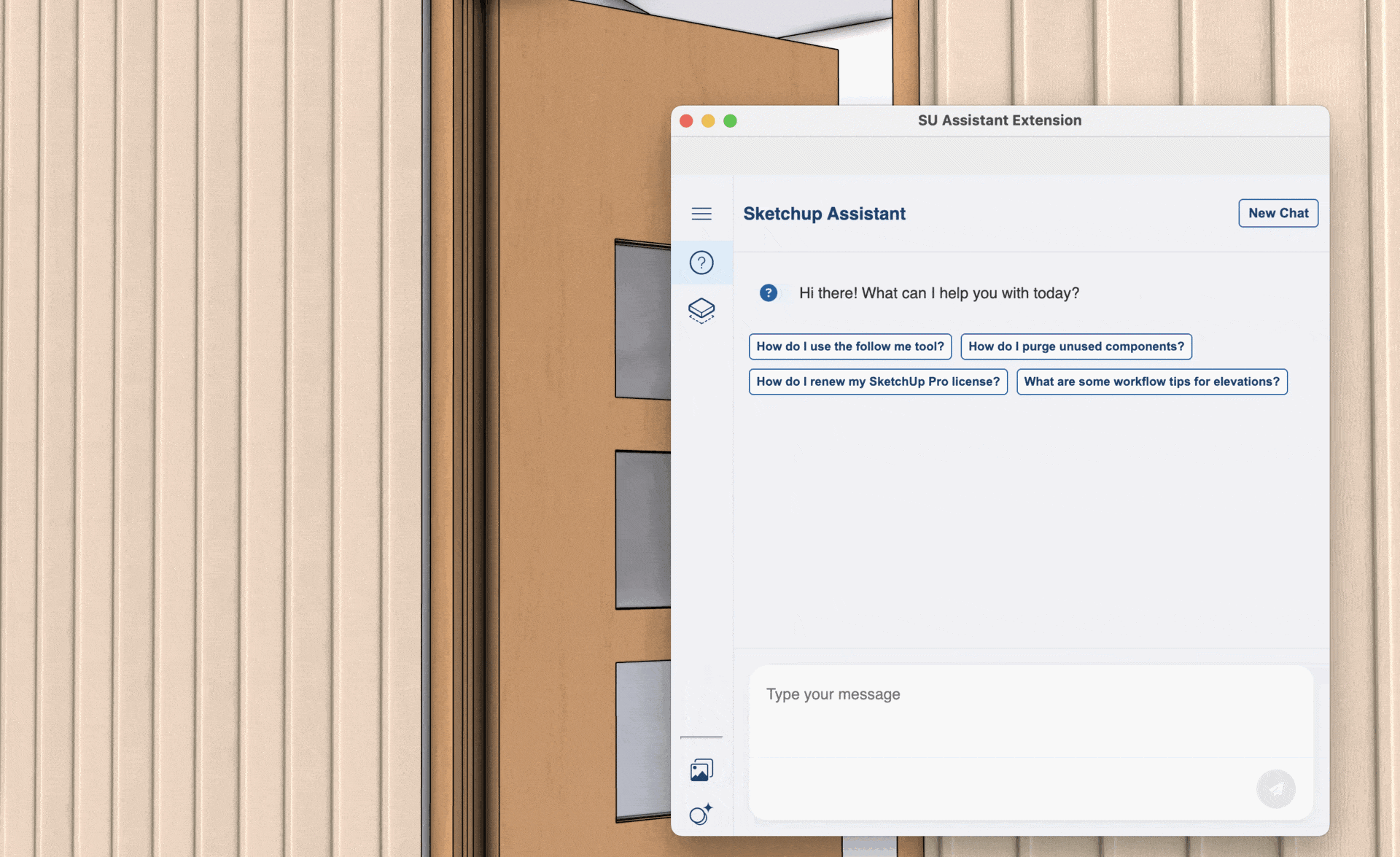Click the middle glass panel on the door
The image size is (1400, 857).
click(x=642, y=530)
